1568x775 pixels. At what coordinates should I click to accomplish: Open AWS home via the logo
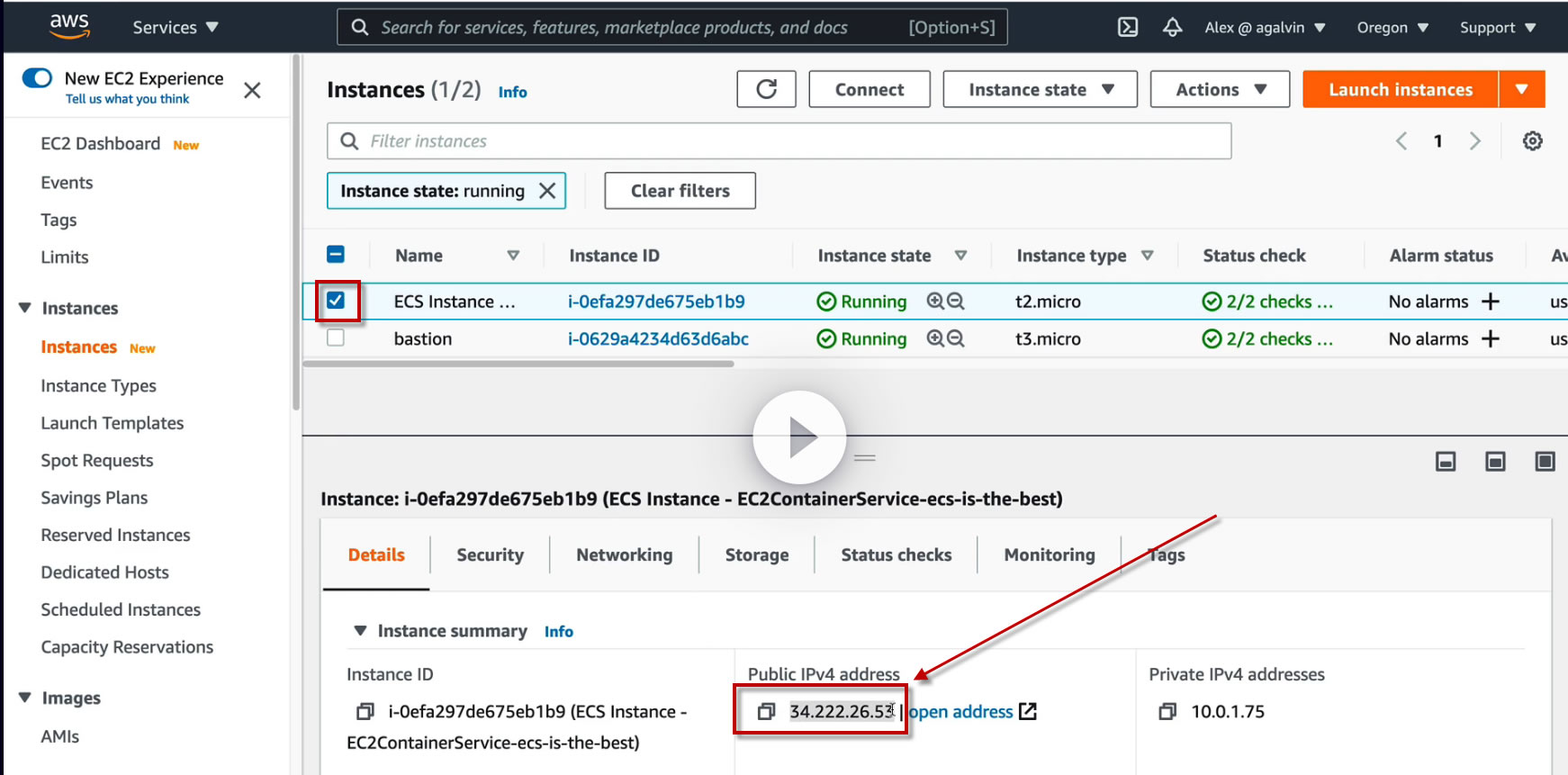(x=69, y=26)
